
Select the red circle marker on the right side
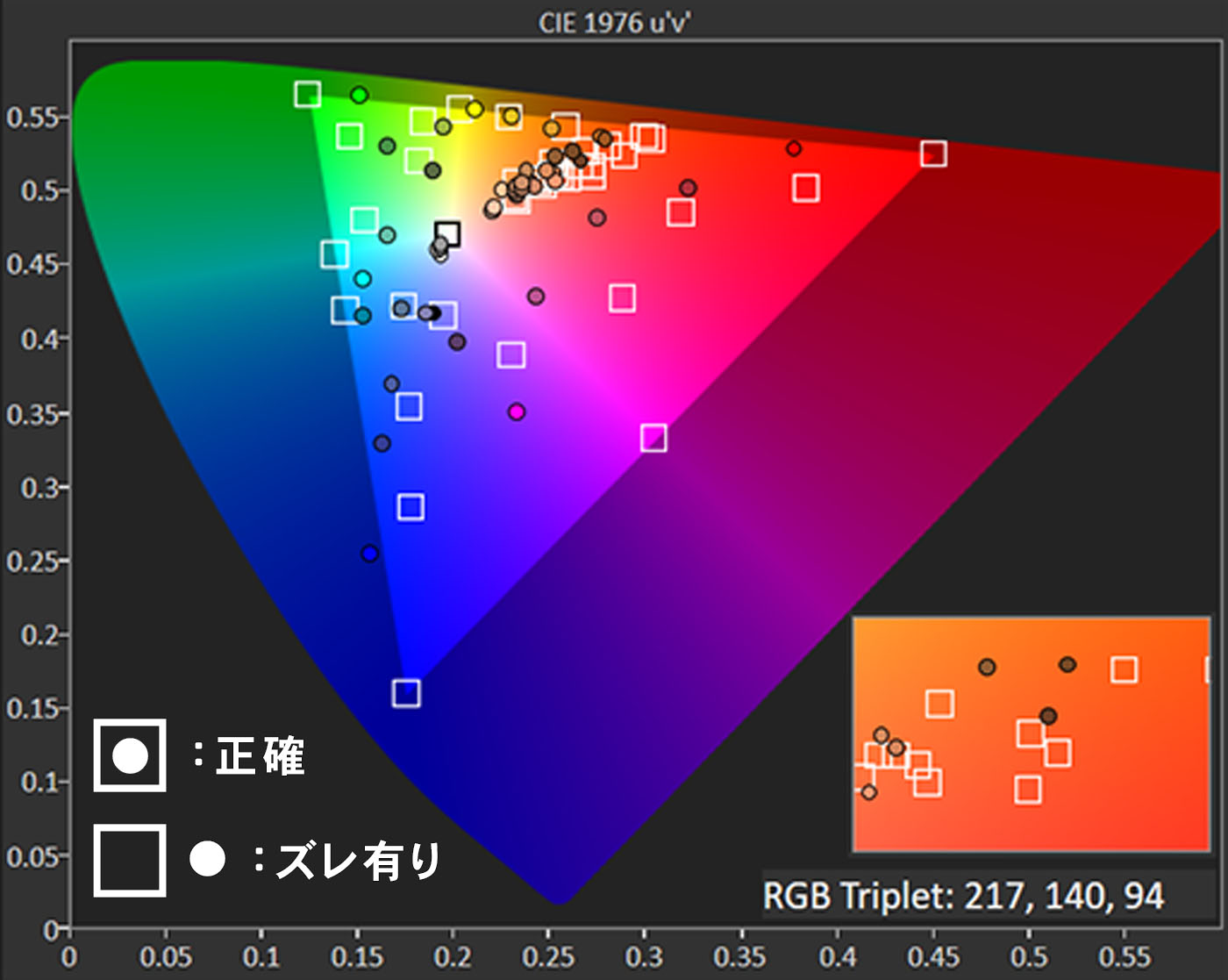pyautogui.click(x=794, y=147)
